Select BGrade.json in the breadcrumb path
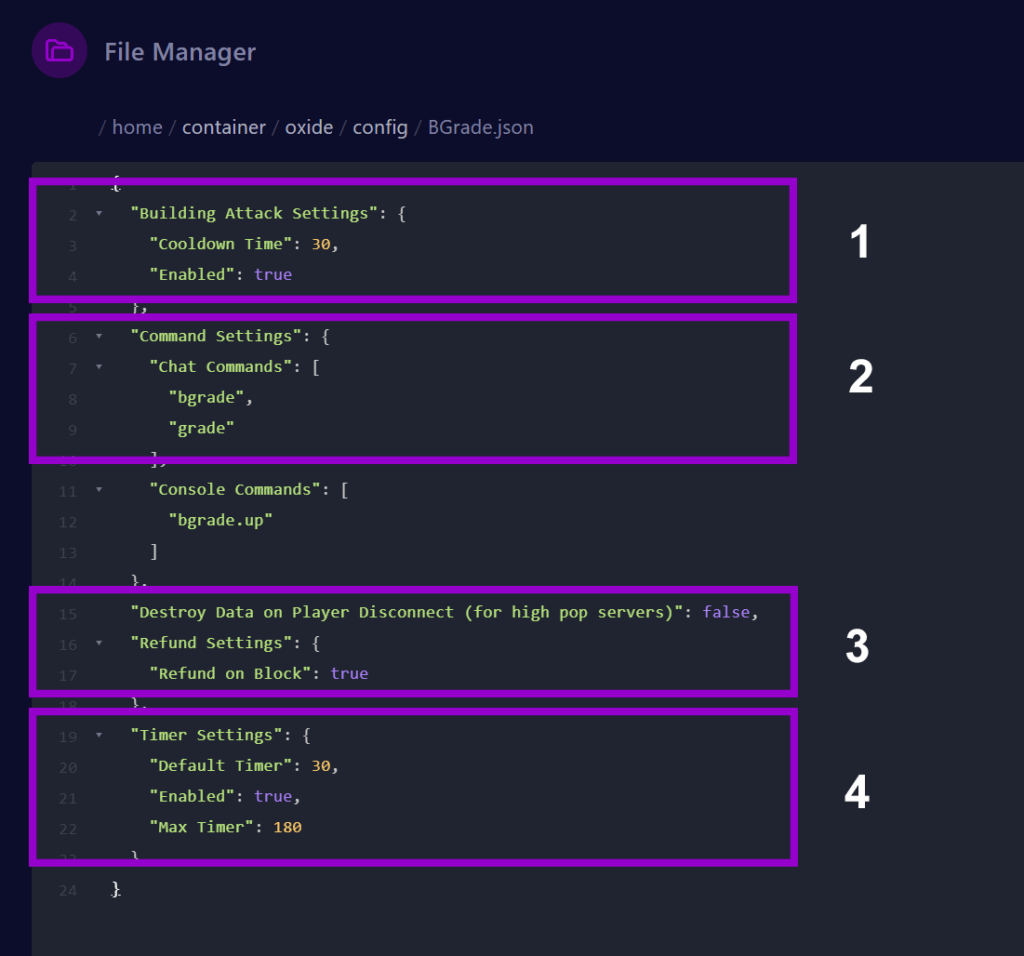Viewport: 1024px width, 956px height. (x=480, y=127)
